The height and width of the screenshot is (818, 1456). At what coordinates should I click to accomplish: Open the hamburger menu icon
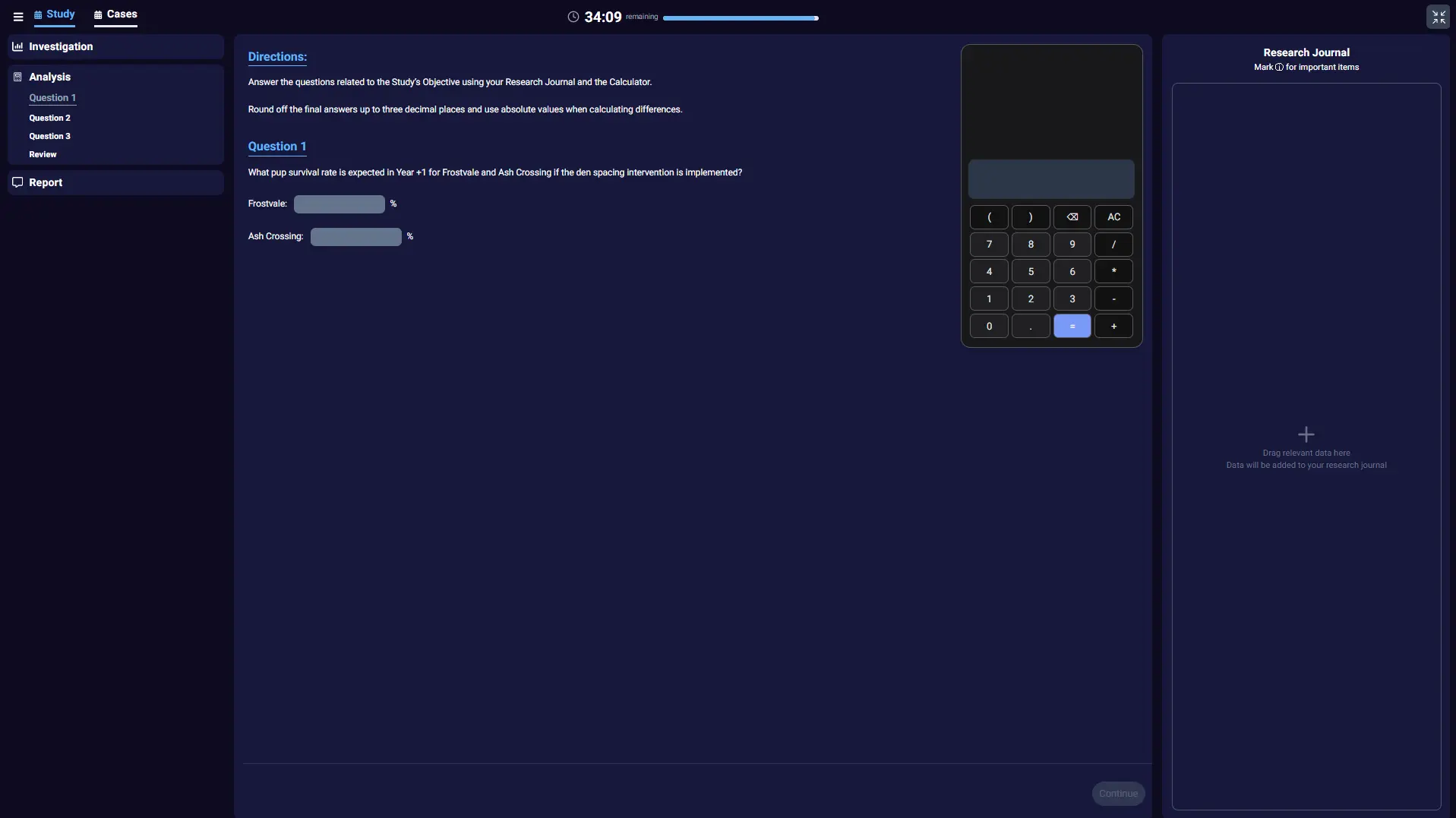tap(18, 16)
